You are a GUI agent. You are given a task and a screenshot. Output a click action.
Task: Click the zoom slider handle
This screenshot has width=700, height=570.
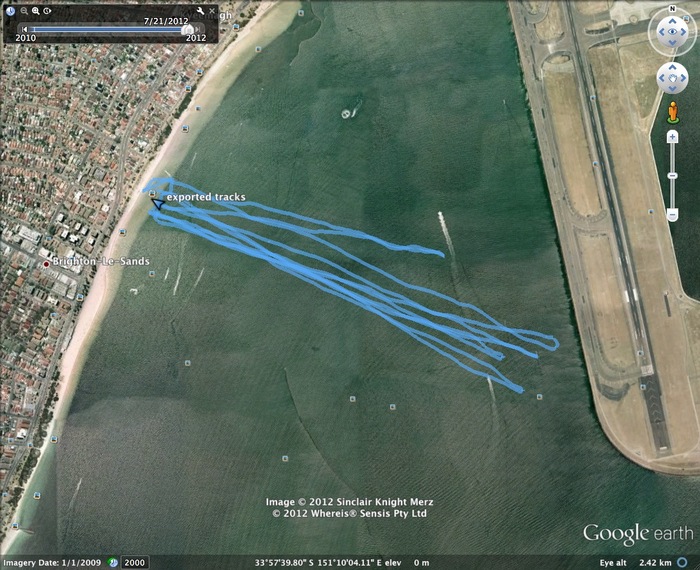click(672, 176)
